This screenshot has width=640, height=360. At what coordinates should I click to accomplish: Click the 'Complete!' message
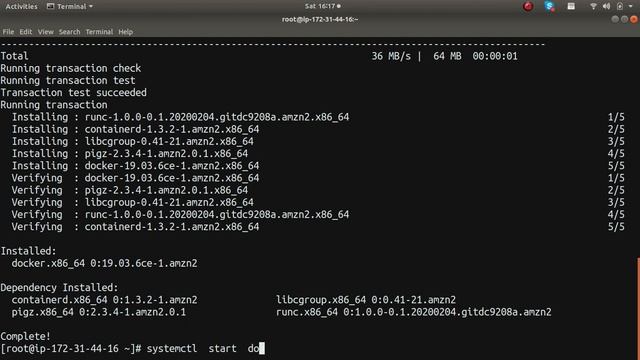pyautogui.click(x=26, y=336)
